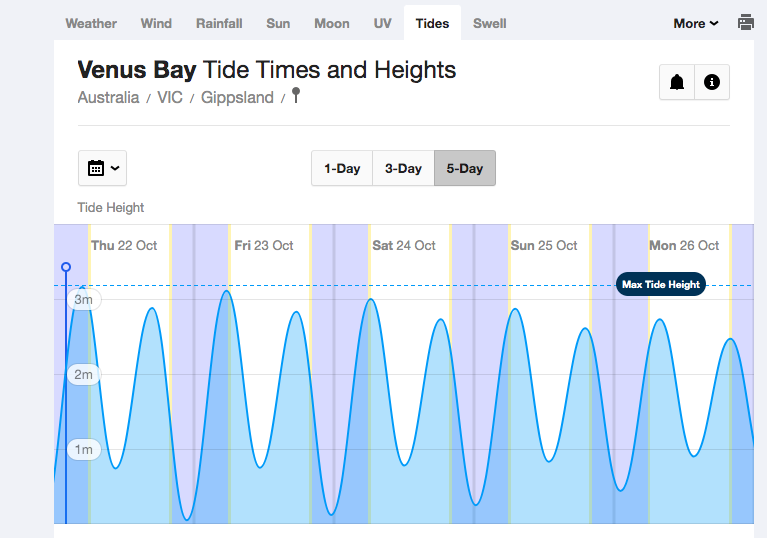
Task: Open the Wind tab
Action: [x=156, y=23]
